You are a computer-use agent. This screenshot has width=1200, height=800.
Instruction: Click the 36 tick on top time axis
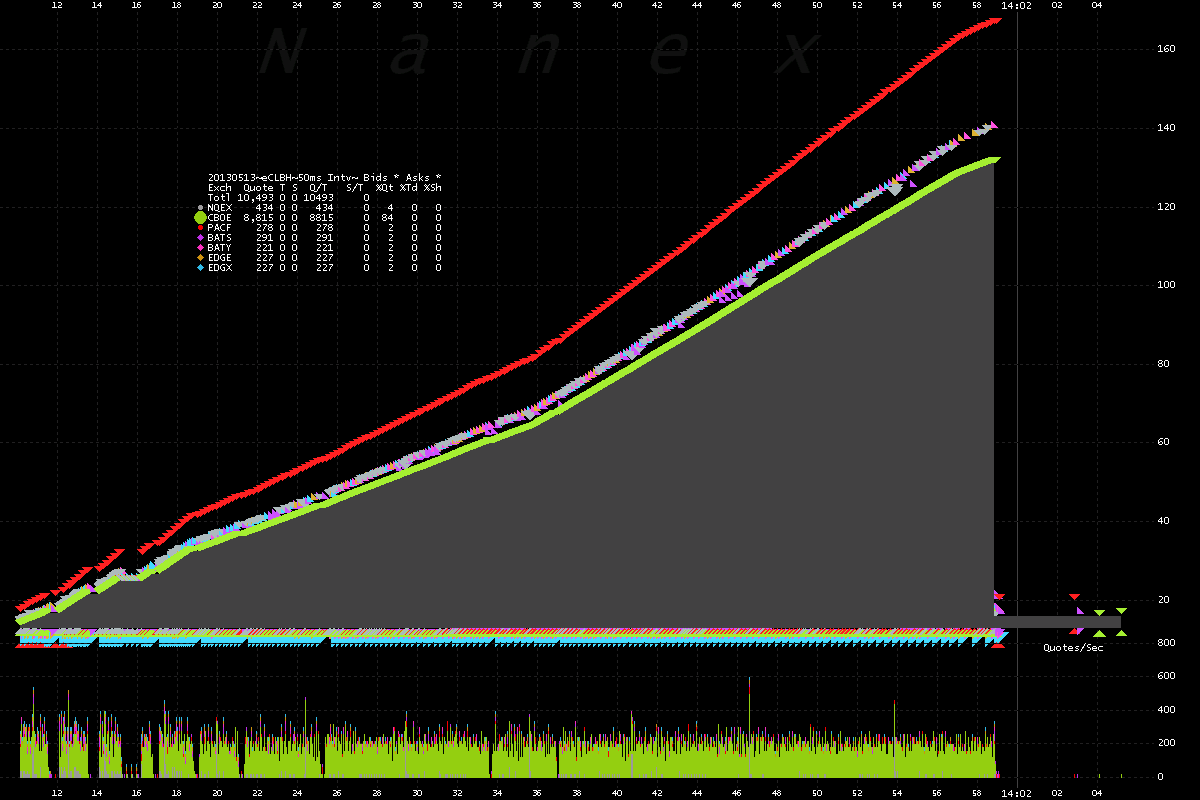[537, 6]
